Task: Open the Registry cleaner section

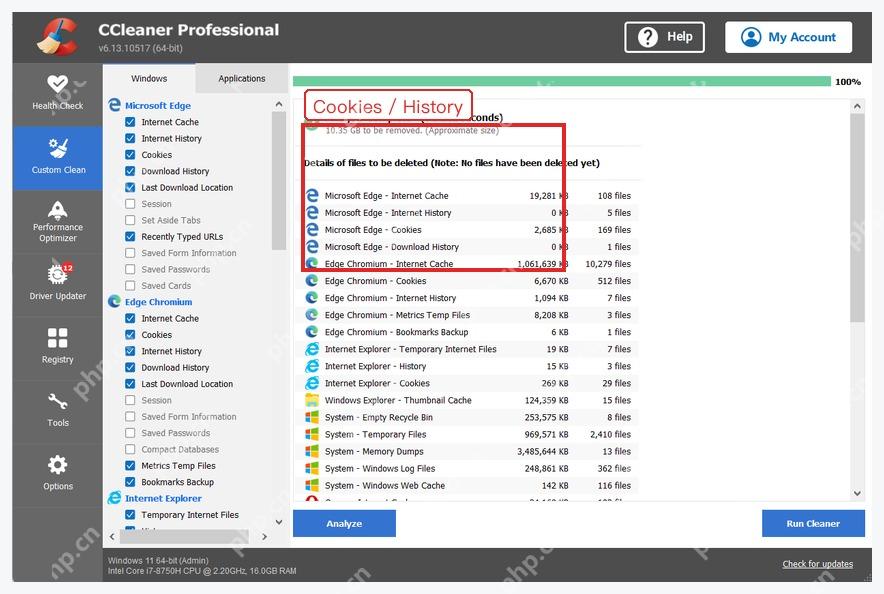Action: 58,347
